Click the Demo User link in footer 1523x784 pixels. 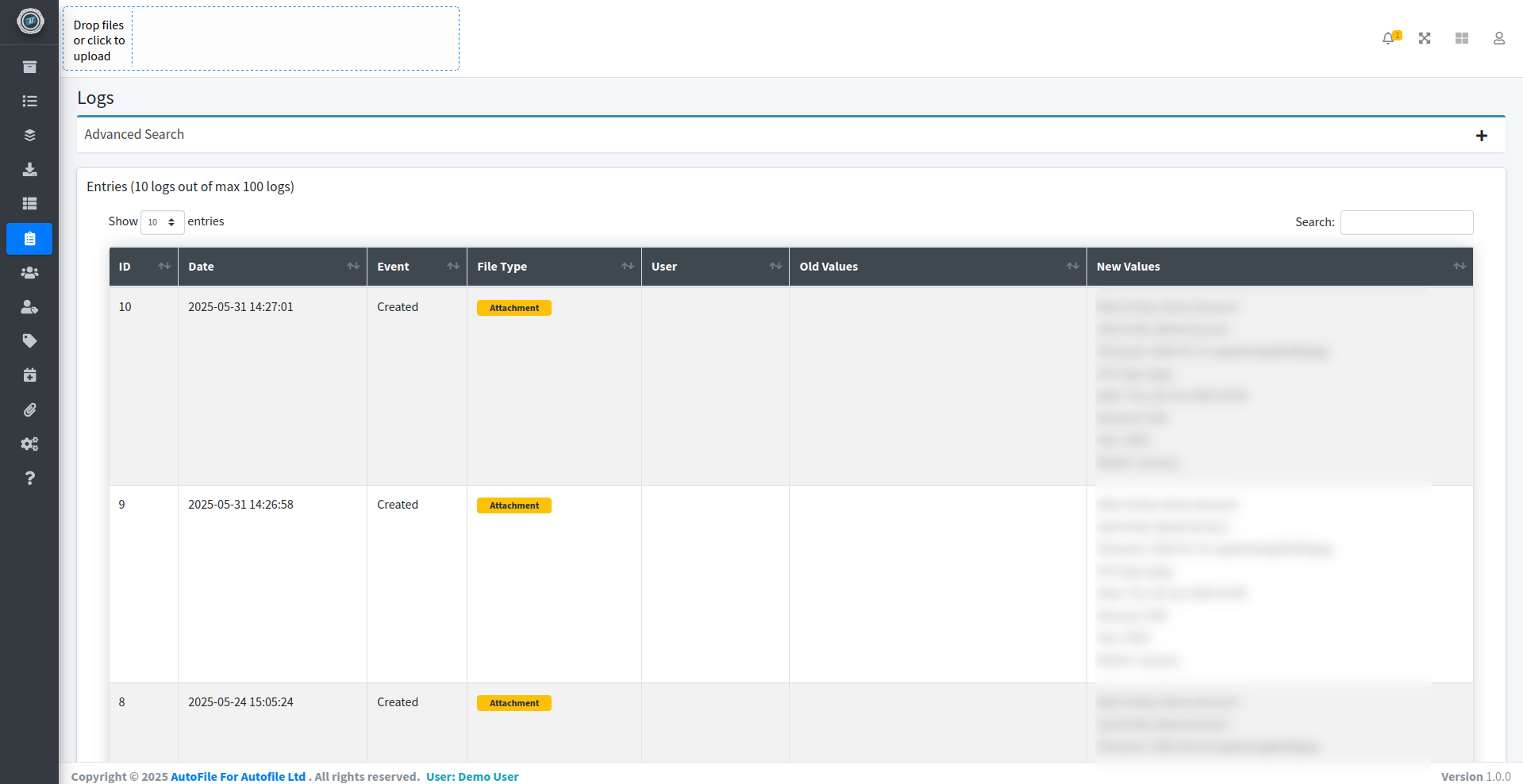(489, 776)
